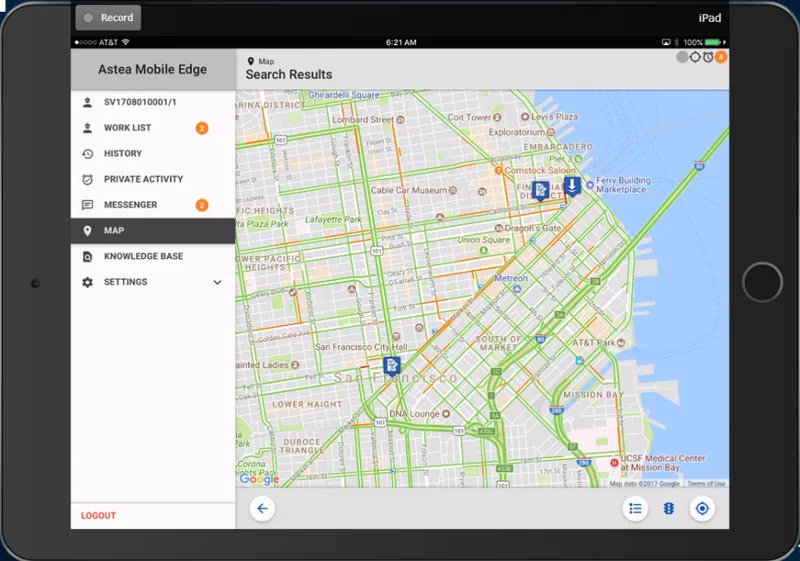Click the GPS crosshair icon in header
The height and width of the screenshot is (561, 800).
pyautogui.click(x=695, y=57)
